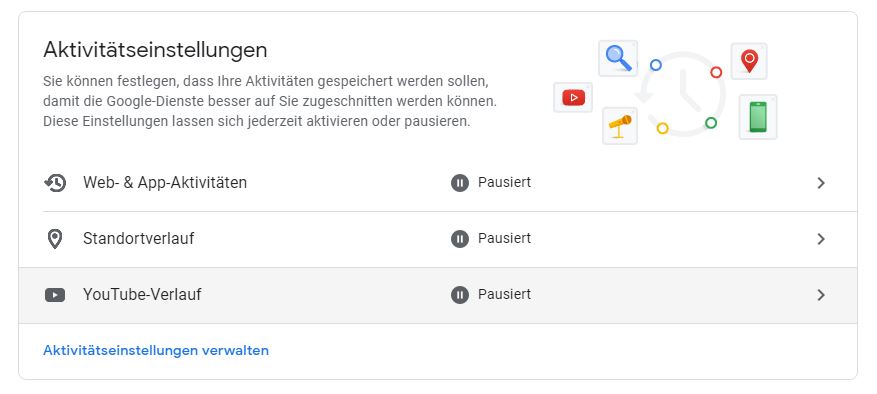Toggle the pause icon for Web- & App-Aktivitäten

coord(460,183)
